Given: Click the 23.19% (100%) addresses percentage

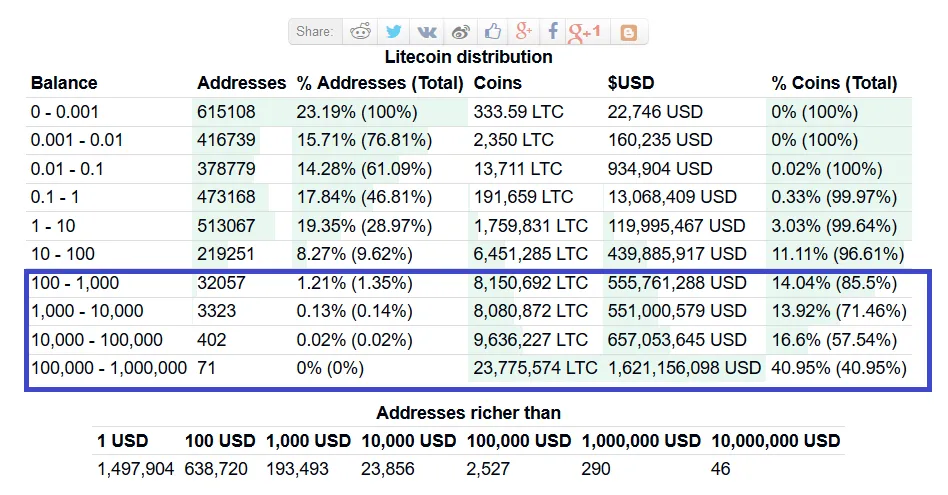Looking at the screenshot, I should pyautogui.click(x=357, y=112).
